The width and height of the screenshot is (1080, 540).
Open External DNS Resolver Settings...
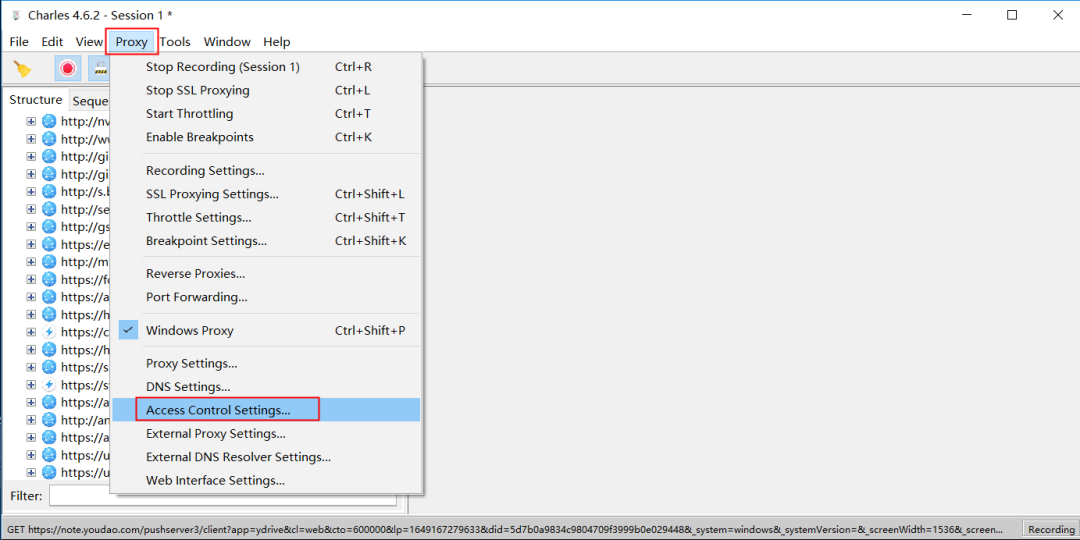265,457
